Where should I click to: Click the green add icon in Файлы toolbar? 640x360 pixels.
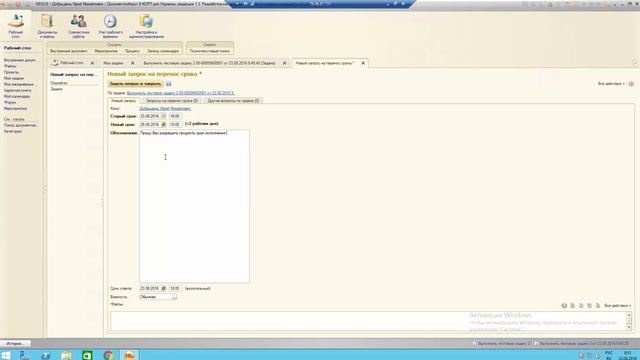(x=564, y=305)
